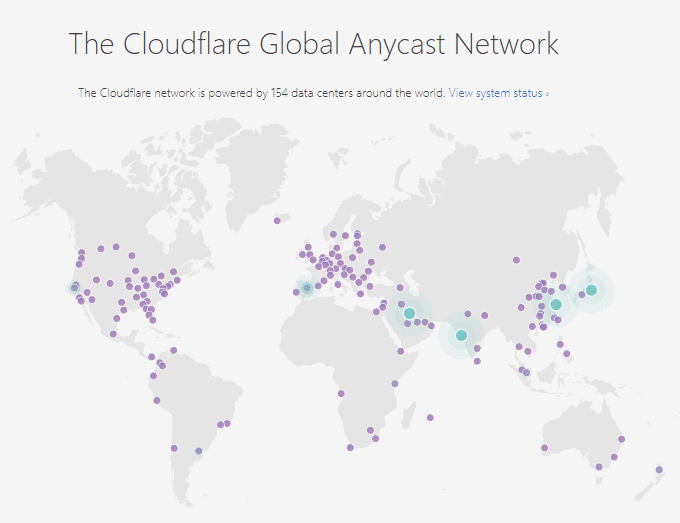Click the northeastern-most dot on Australia's coast
This screenshot has width=680, height=523.
click(621, 439)
